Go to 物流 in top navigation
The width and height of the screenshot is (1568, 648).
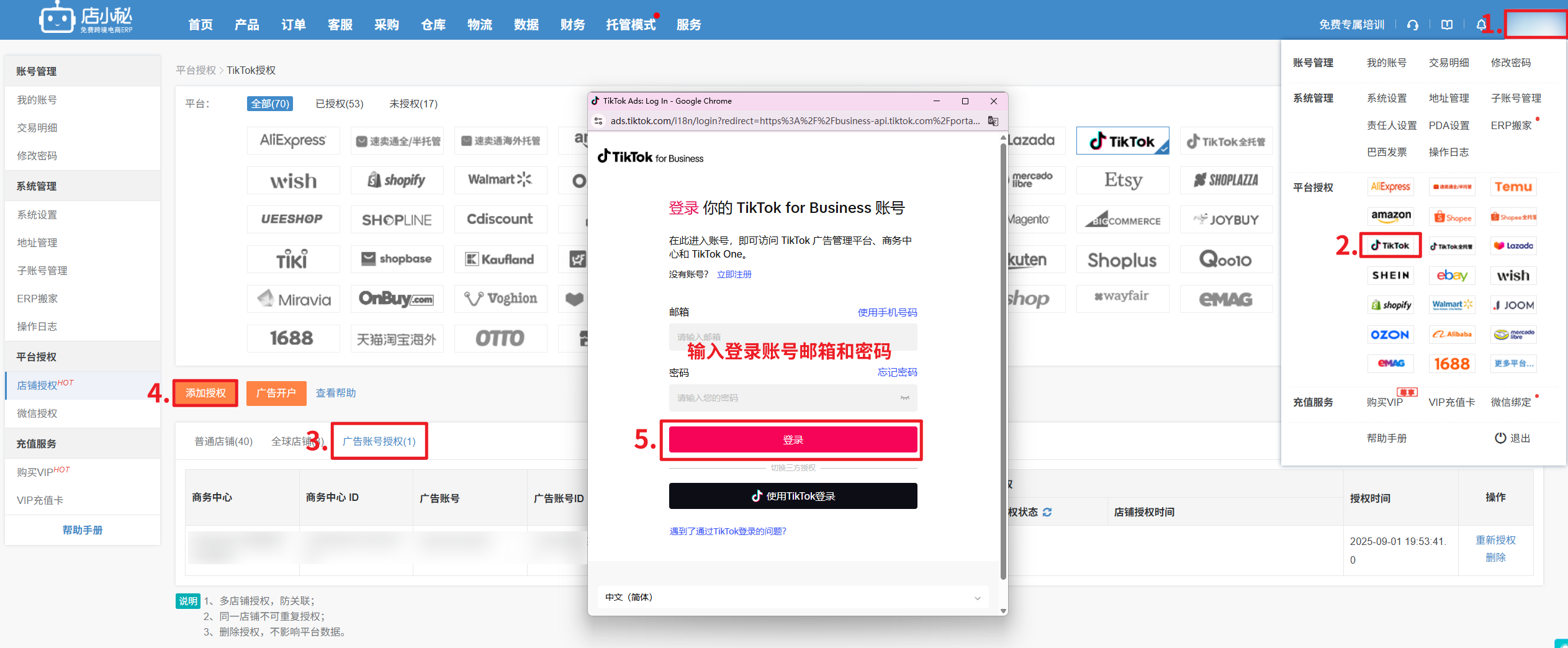[x=480, y=25]
